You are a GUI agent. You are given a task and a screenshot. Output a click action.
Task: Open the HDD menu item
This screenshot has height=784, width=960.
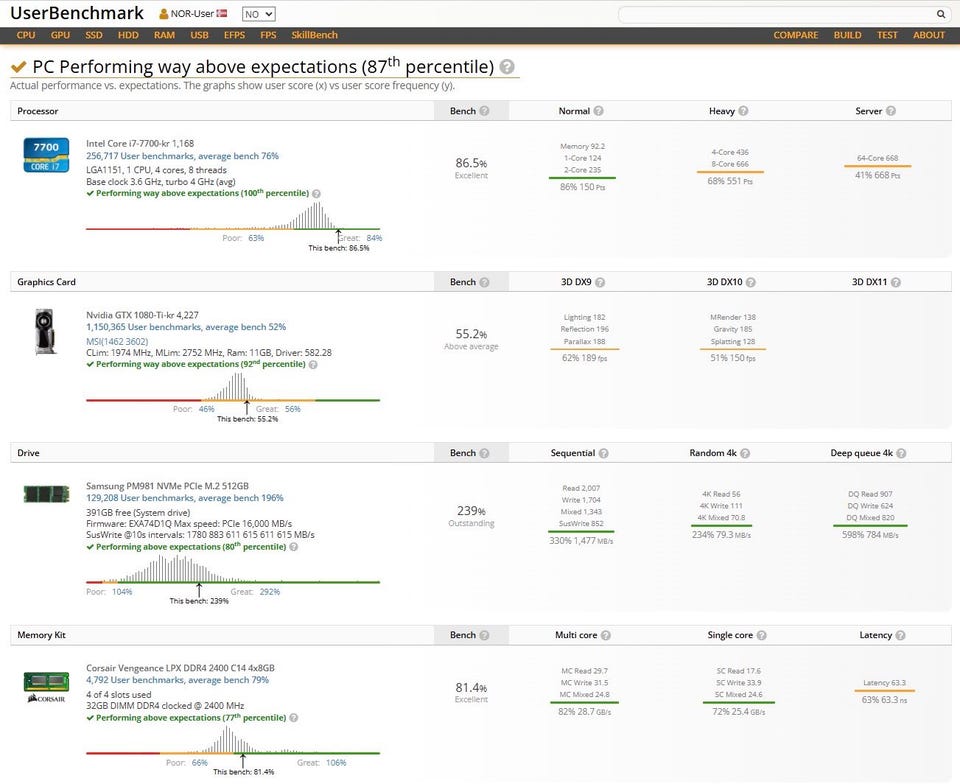point(128,35)
